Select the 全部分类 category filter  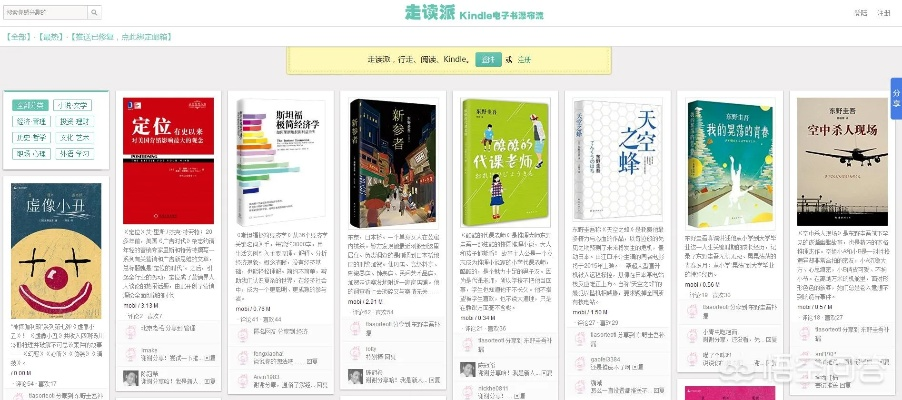(30, 105)
